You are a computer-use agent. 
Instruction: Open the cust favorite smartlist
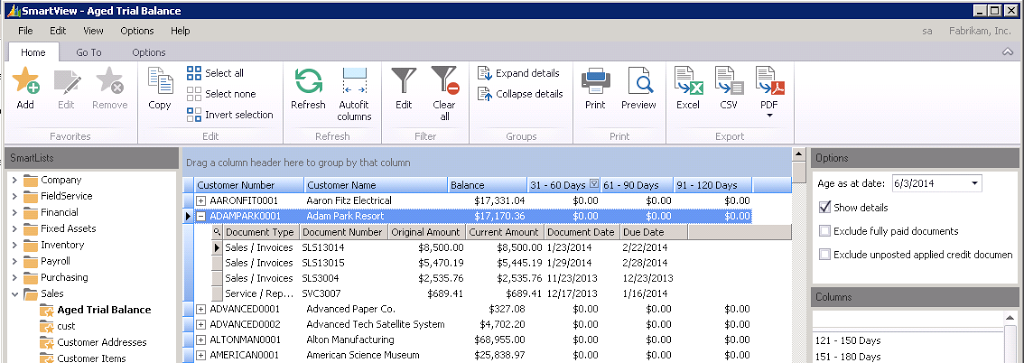66,326
